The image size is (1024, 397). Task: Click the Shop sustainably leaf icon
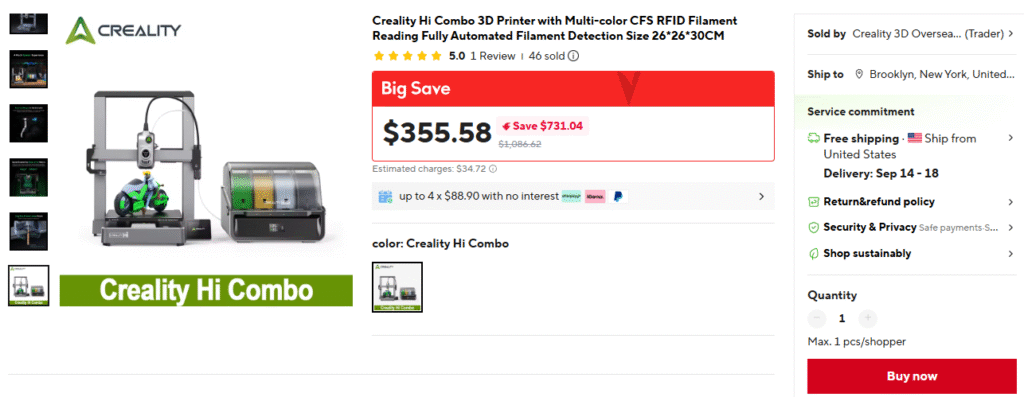coord(814,253)
